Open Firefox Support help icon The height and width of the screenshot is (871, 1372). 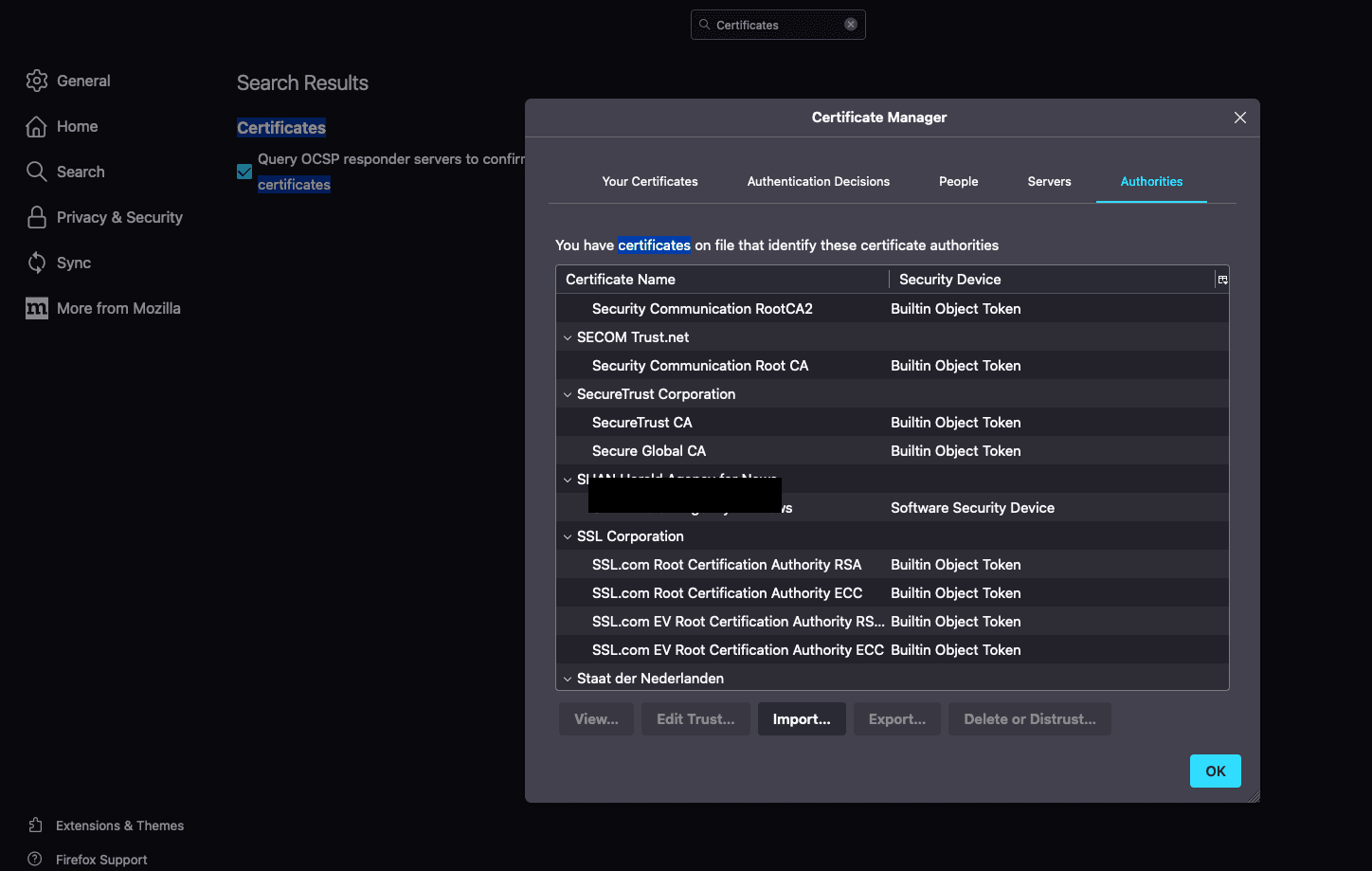click(x=35, y=860)
